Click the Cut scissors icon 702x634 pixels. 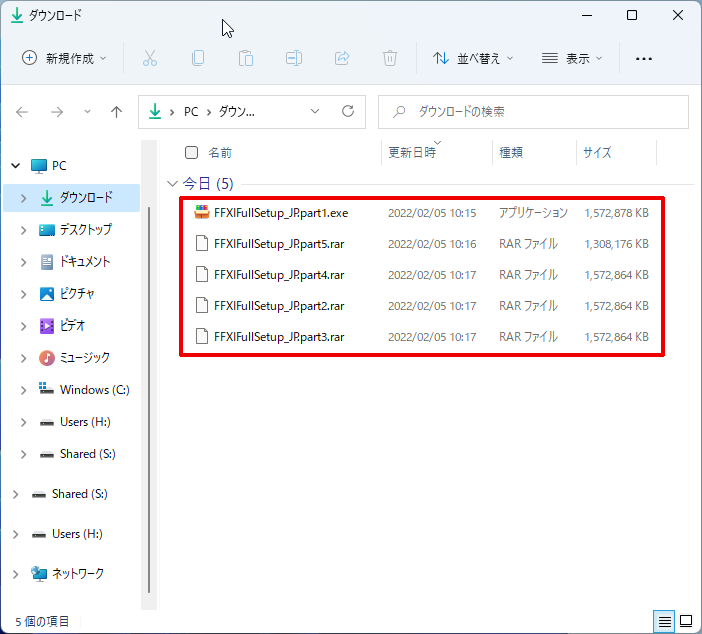pyautogui.click(x=150, y=58)
